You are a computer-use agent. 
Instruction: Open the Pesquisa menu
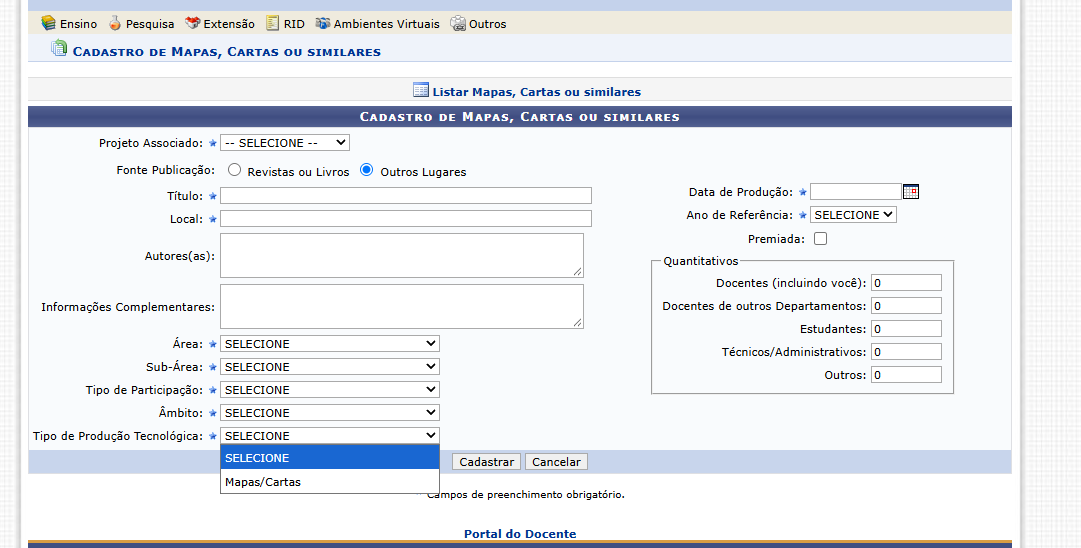tap(150, 24)
